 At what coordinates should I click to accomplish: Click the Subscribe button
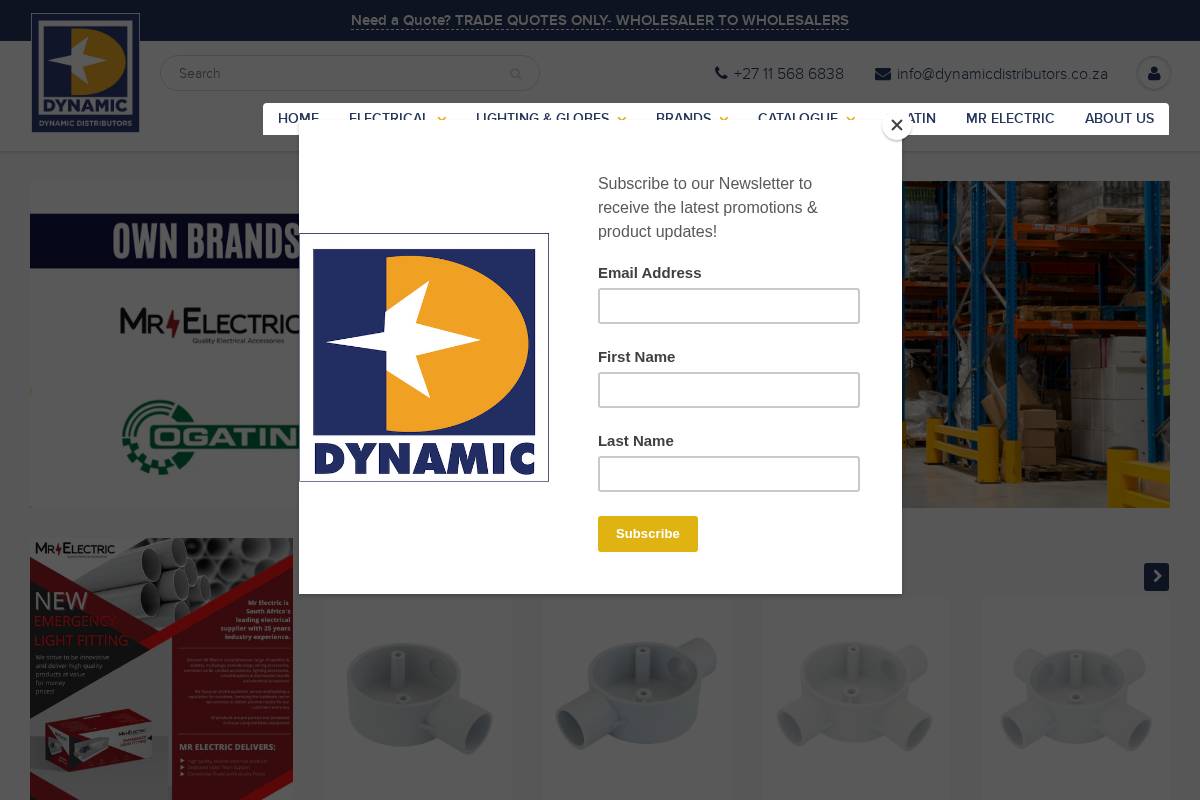pos(647,534)
